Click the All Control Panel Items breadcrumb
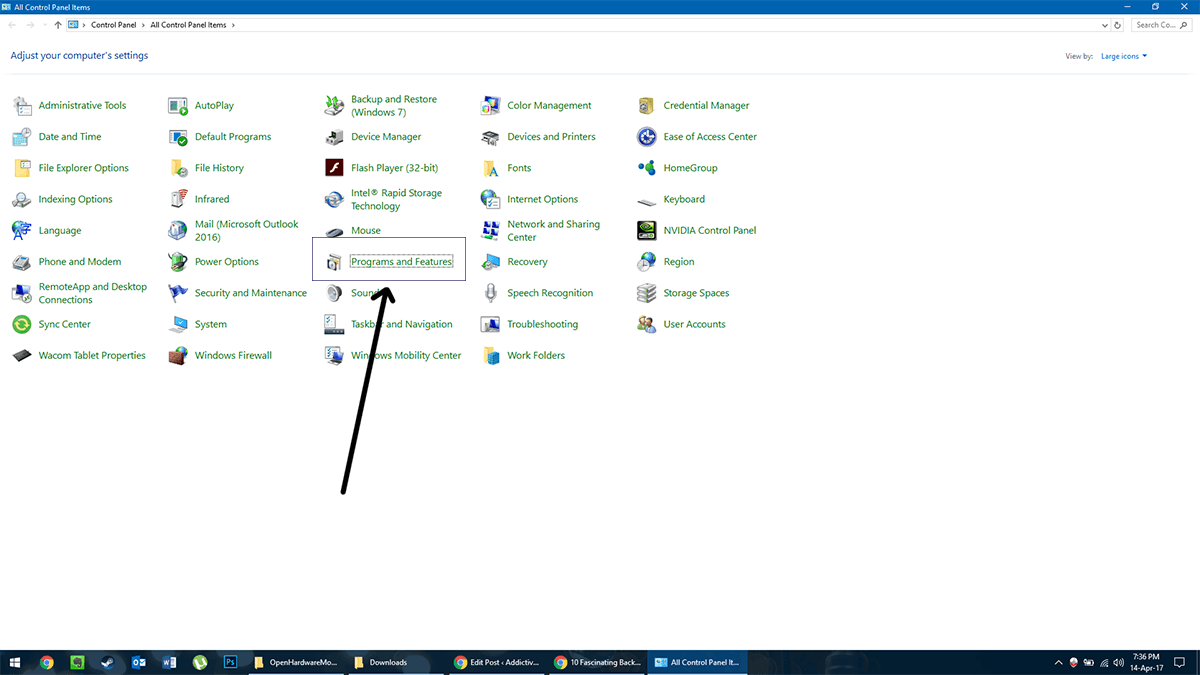The width and height of the screenshot is (1200, 675). tap(188, 25)
